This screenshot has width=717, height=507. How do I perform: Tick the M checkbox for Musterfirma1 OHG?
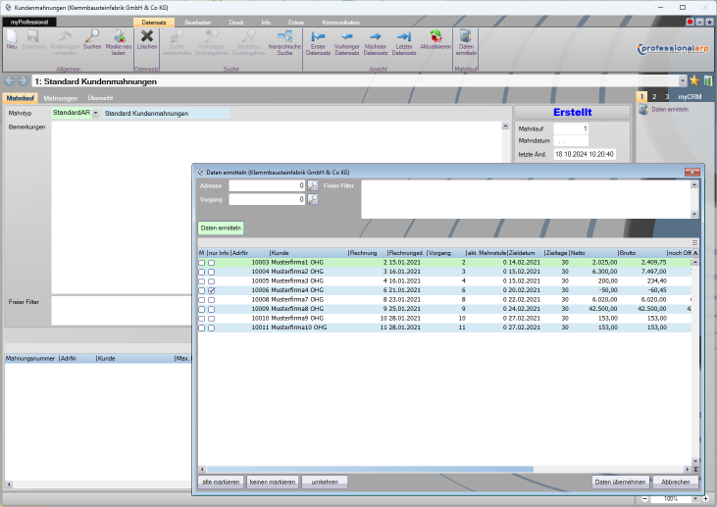[202, 263]
